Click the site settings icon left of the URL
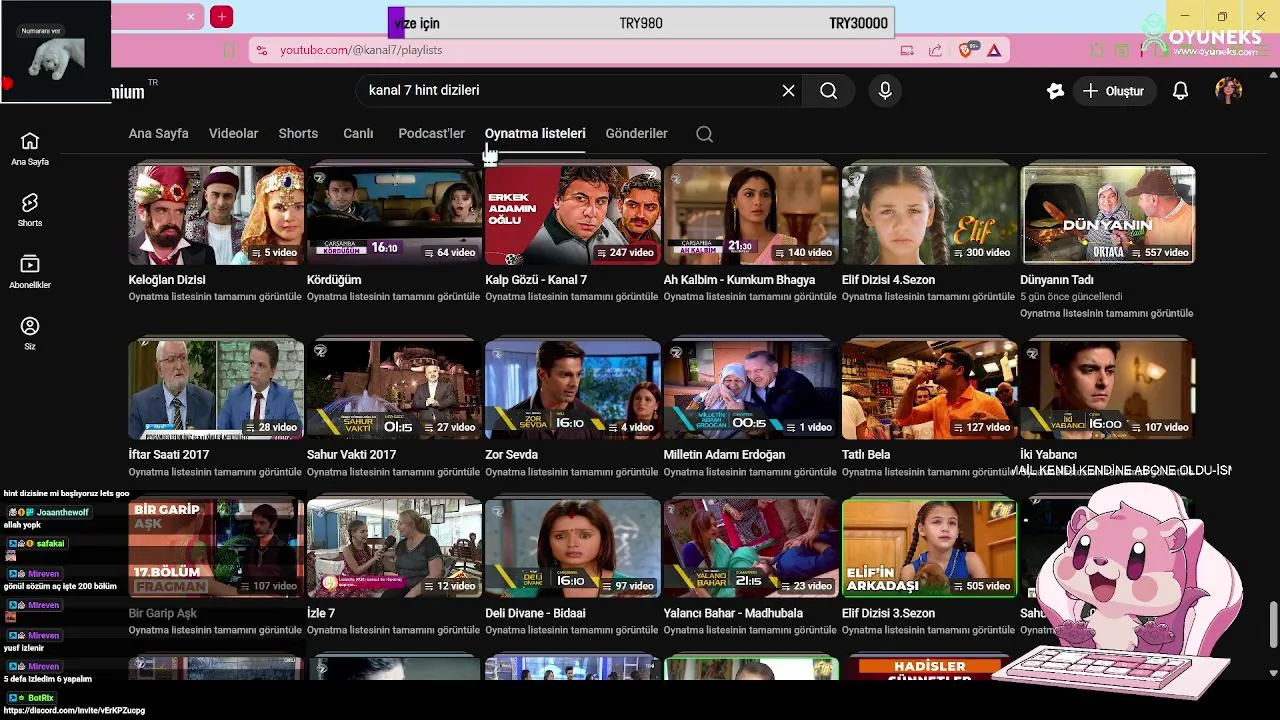The height and width of the screenshot is (720, 1280). pos(261,50)
